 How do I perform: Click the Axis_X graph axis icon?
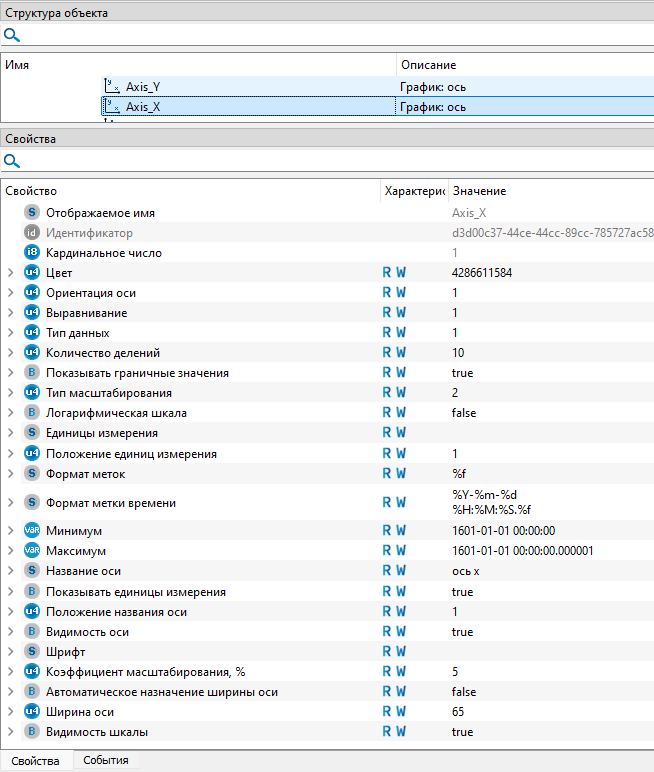click(112, 107)
